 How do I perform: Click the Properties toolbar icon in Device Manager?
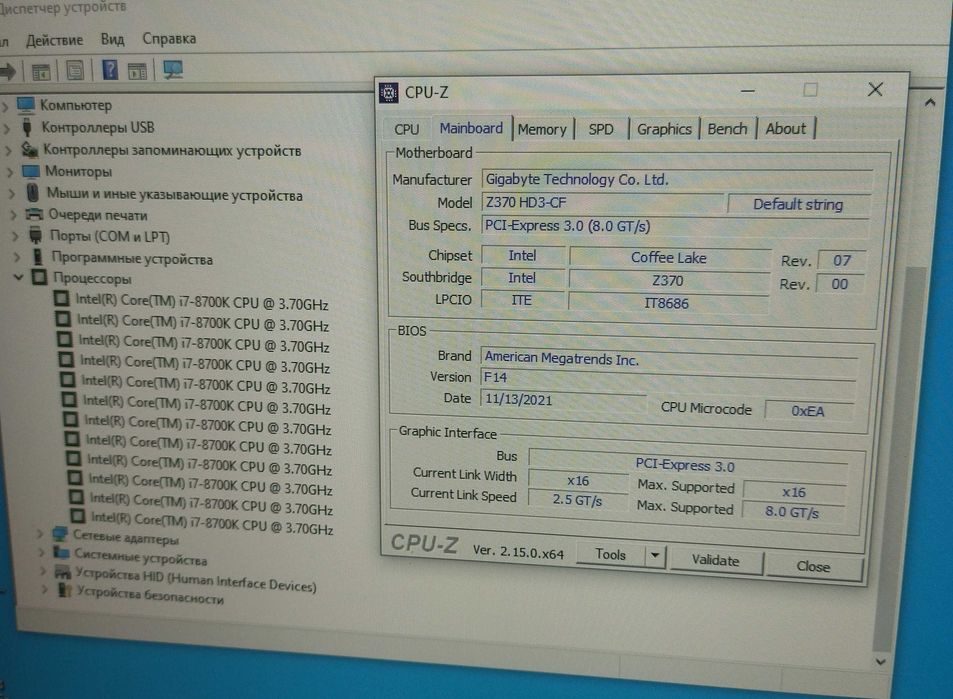point(75,71)
